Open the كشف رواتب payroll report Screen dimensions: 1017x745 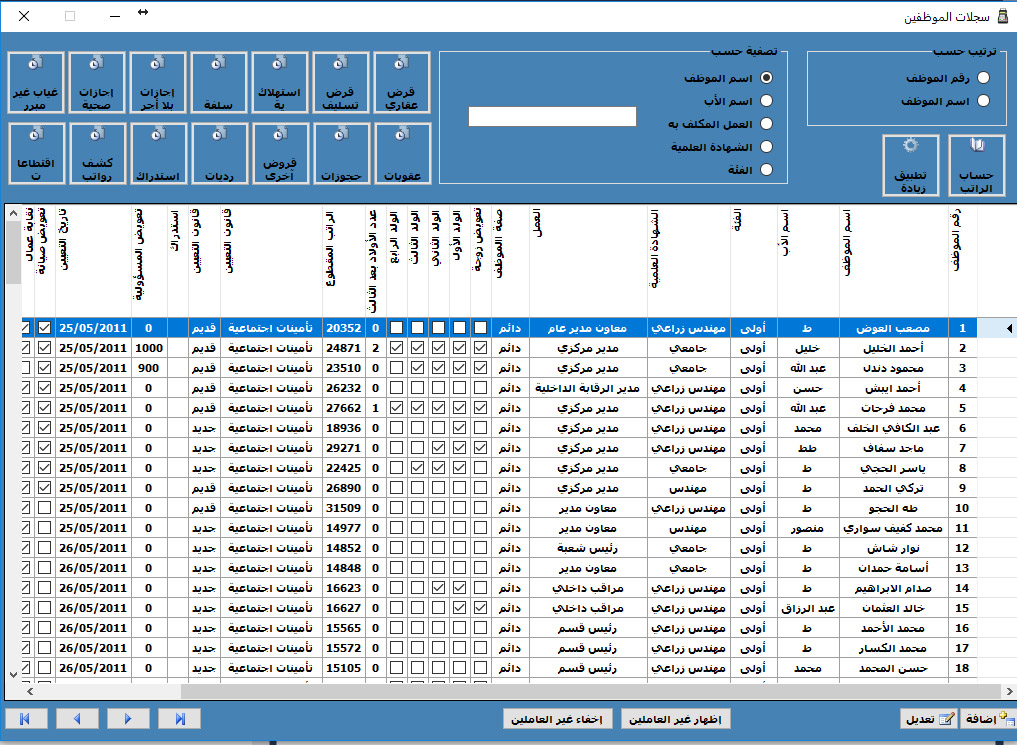pos(96,153)
